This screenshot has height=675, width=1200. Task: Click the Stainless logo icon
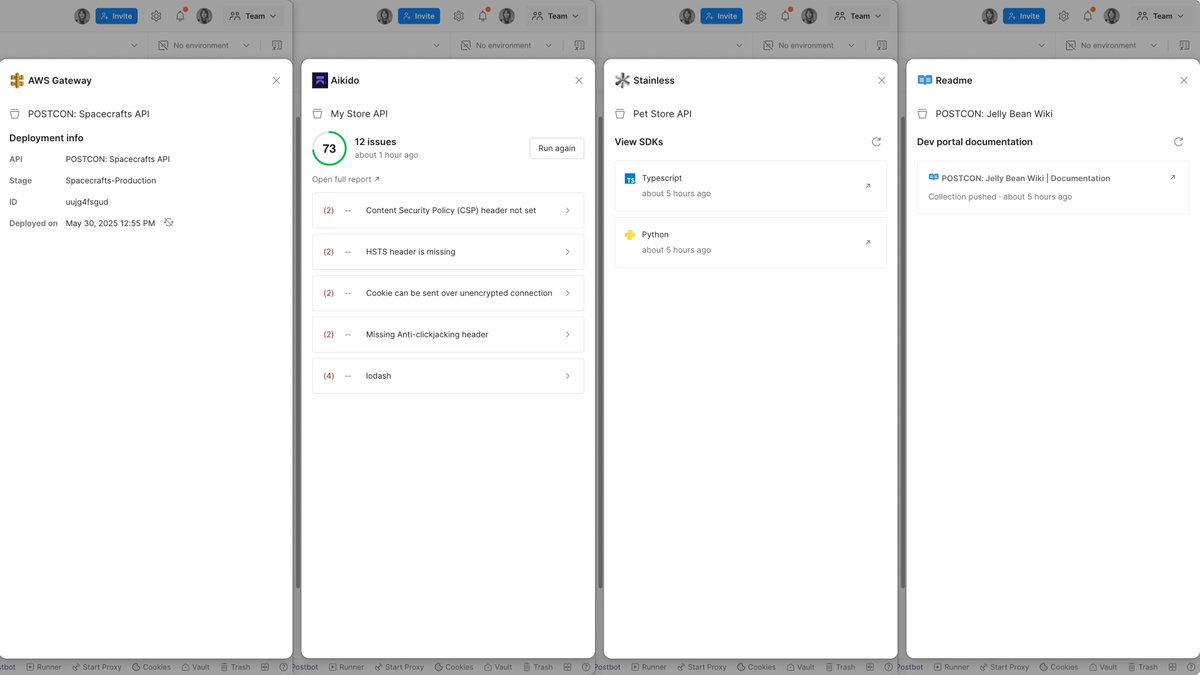point(622,80)
